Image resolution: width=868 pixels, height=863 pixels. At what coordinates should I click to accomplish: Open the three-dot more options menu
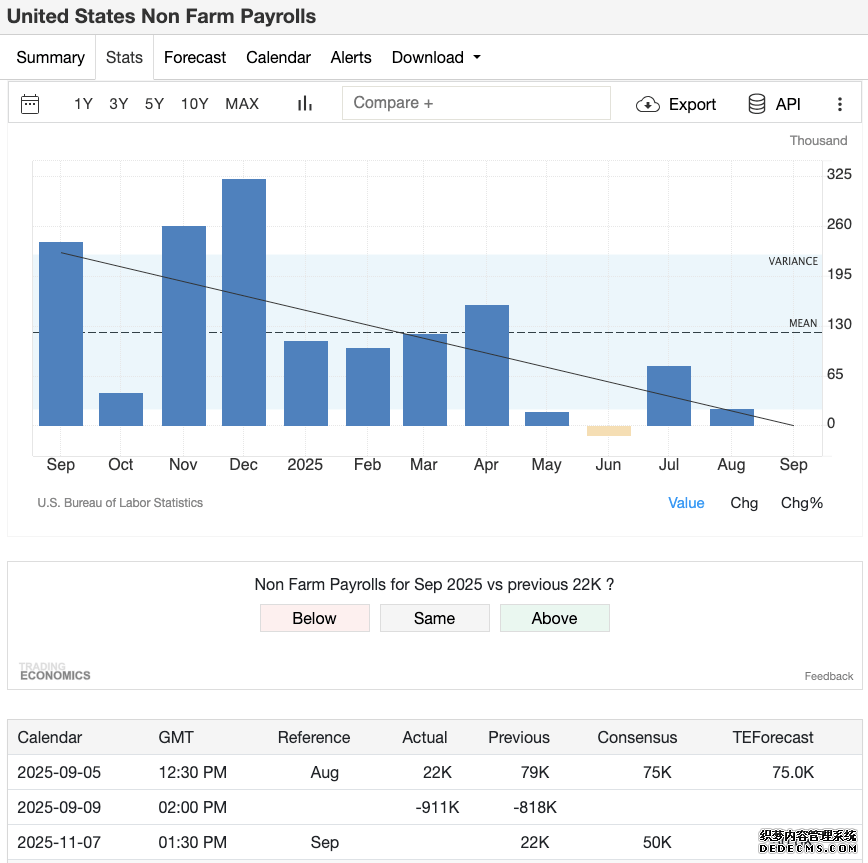pos(840,104)
